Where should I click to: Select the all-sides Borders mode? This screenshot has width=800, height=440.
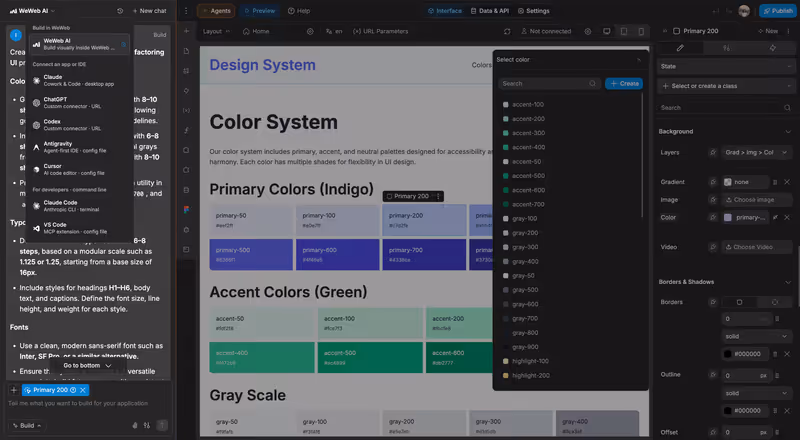pos(739,302)
